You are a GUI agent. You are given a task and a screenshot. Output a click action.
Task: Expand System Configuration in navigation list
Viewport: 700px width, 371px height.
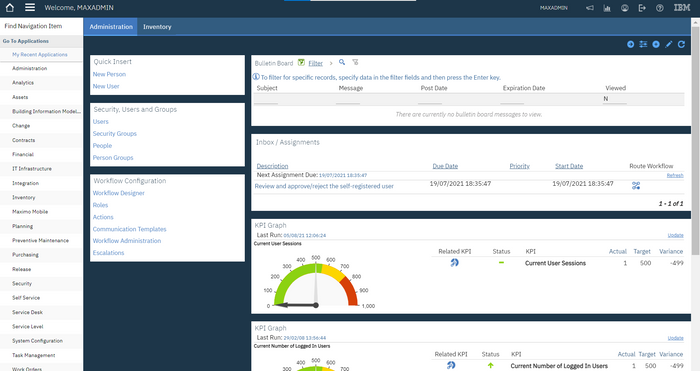(38, 341)
